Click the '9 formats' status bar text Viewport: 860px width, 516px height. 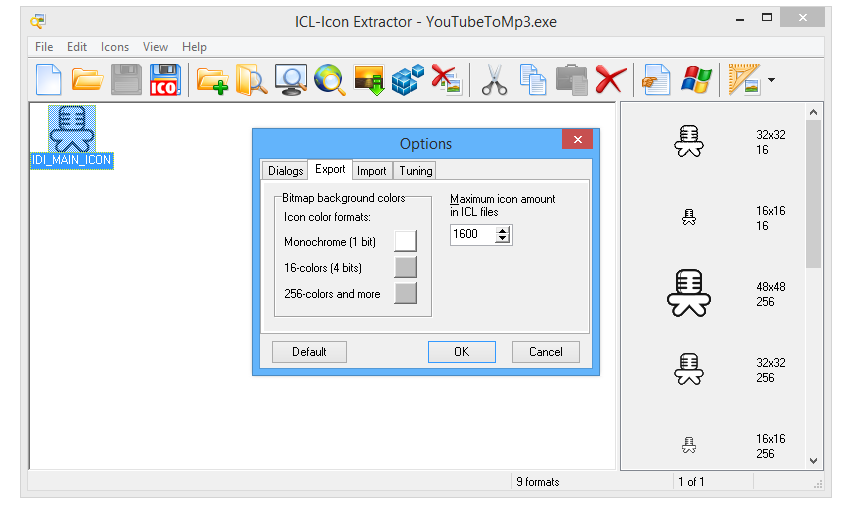538,482
